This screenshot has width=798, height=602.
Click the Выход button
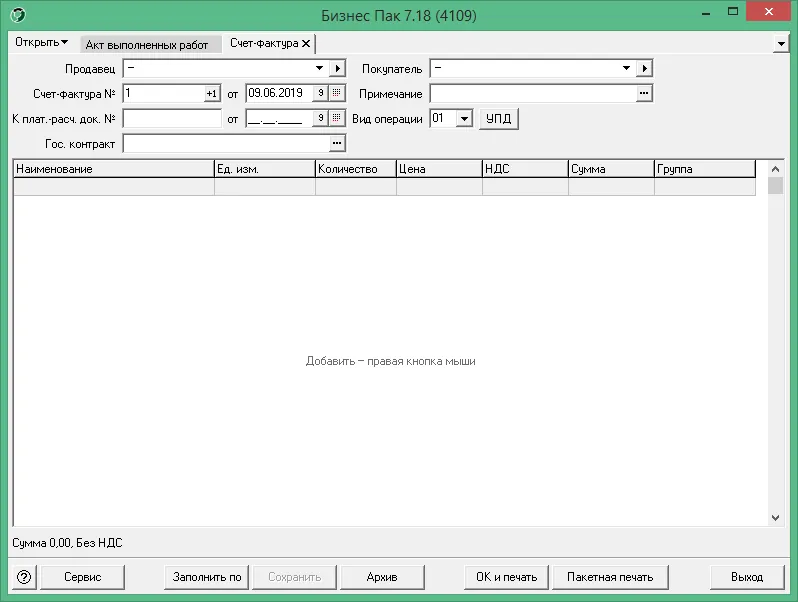tap(747, 577)
